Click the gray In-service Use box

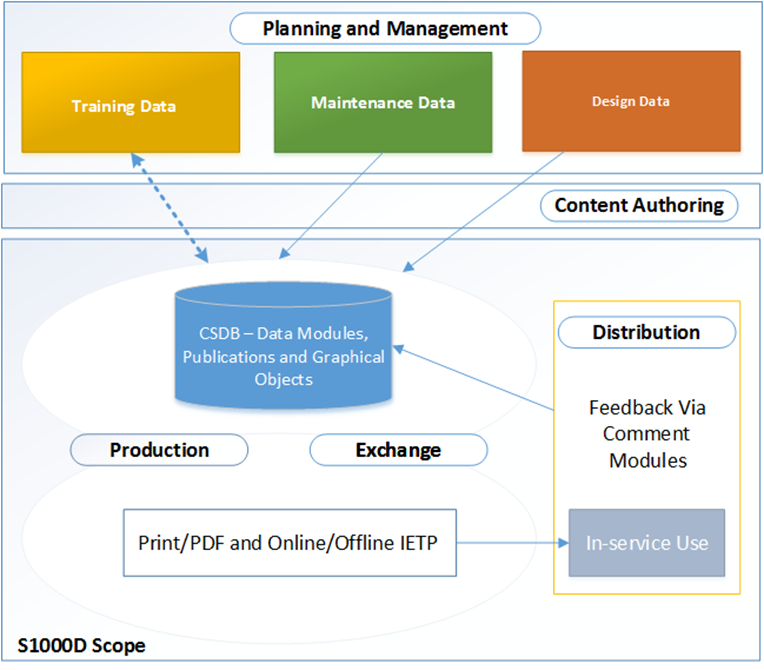(x=646, y=543)
